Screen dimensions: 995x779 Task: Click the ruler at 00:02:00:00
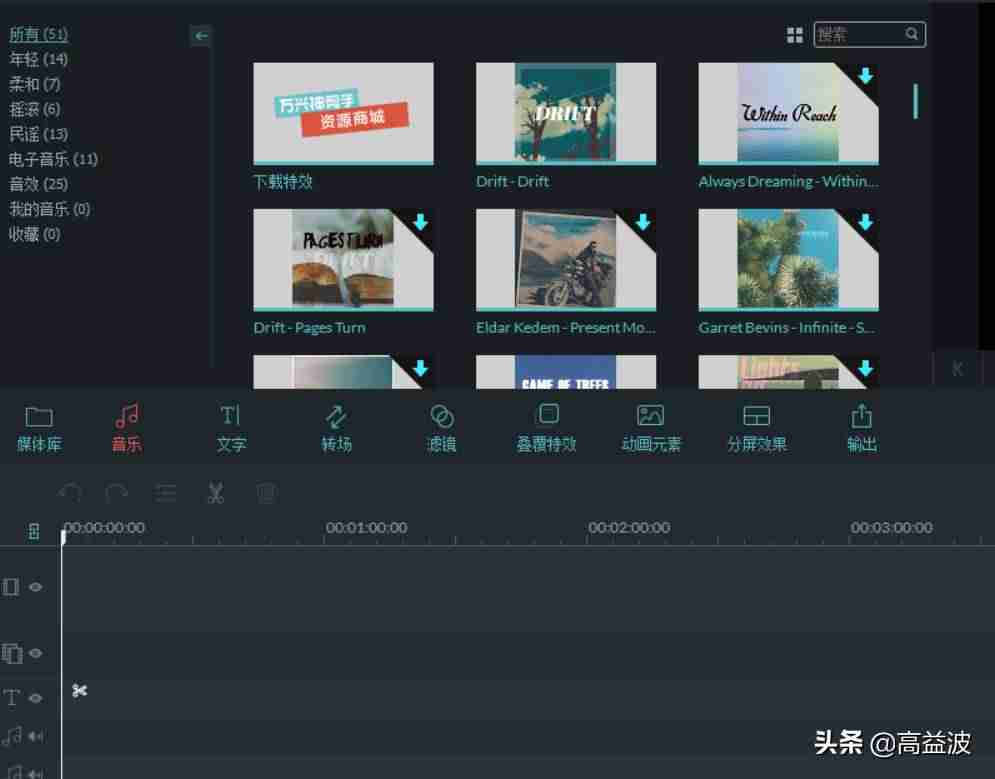(x=629, y=528)
